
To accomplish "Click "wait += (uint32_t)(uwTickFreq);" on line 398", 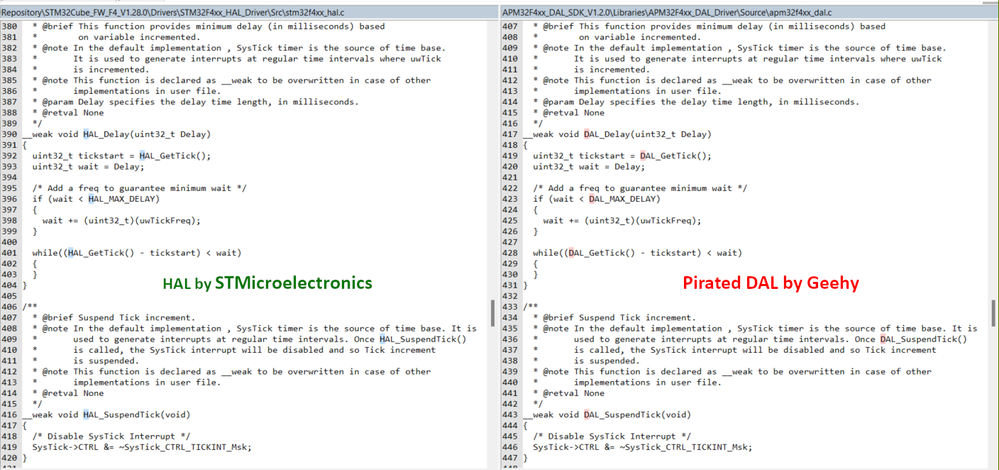I will click(x=121, y=221).
